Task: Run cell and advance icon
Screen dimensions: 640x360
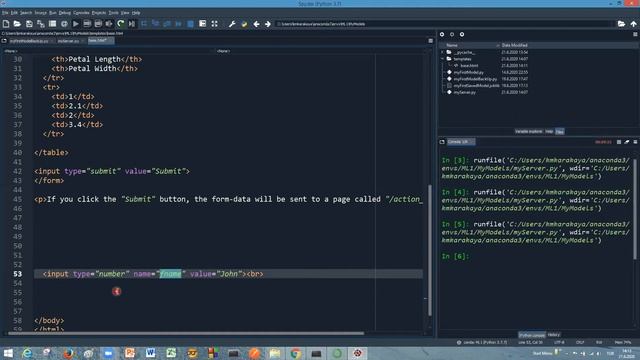Action: pyautogui.click(x=98, y=24)
